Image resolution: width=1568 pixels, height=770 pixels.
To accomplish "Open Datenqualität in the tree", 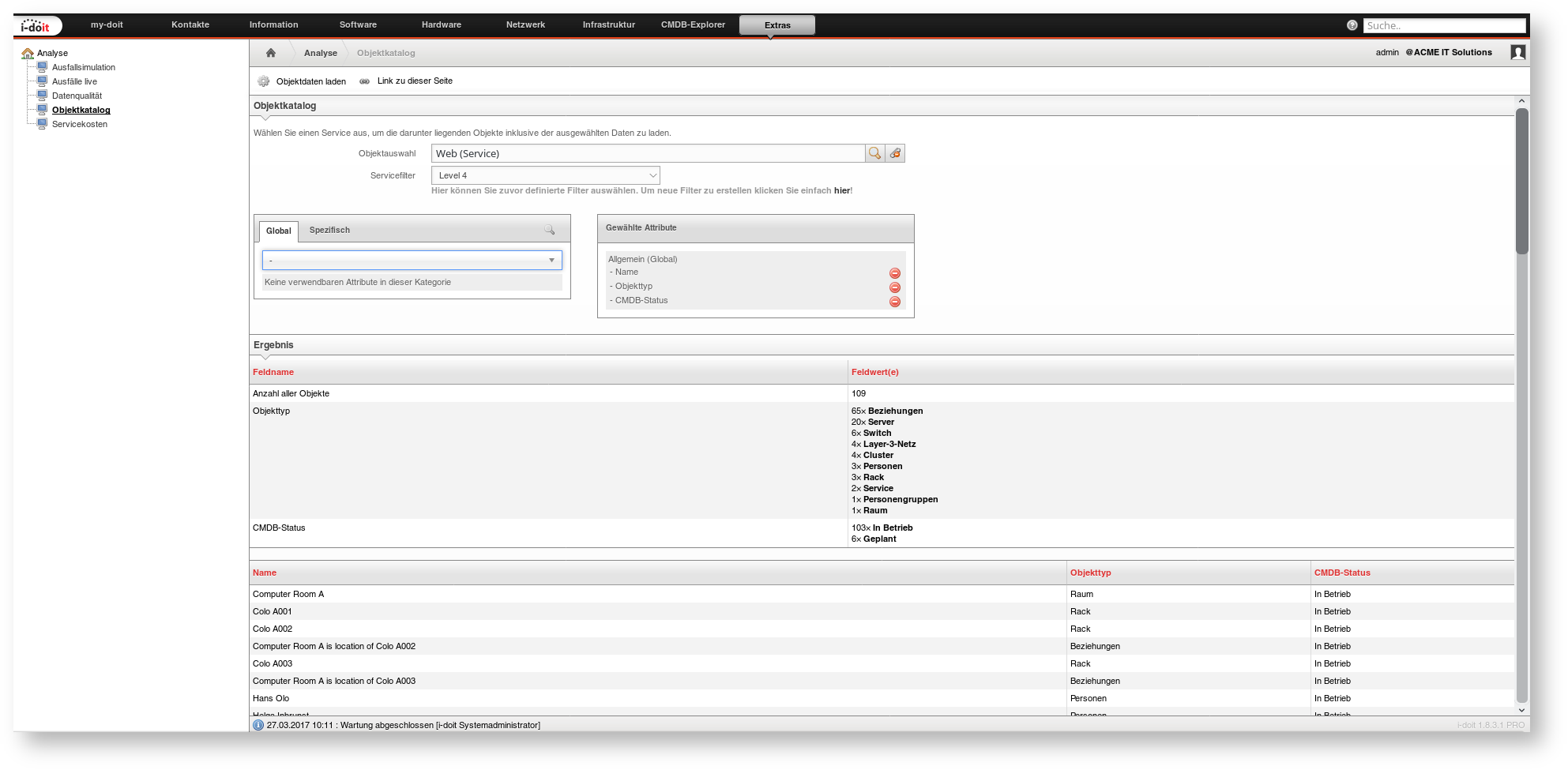I will (x=77, y=96).
